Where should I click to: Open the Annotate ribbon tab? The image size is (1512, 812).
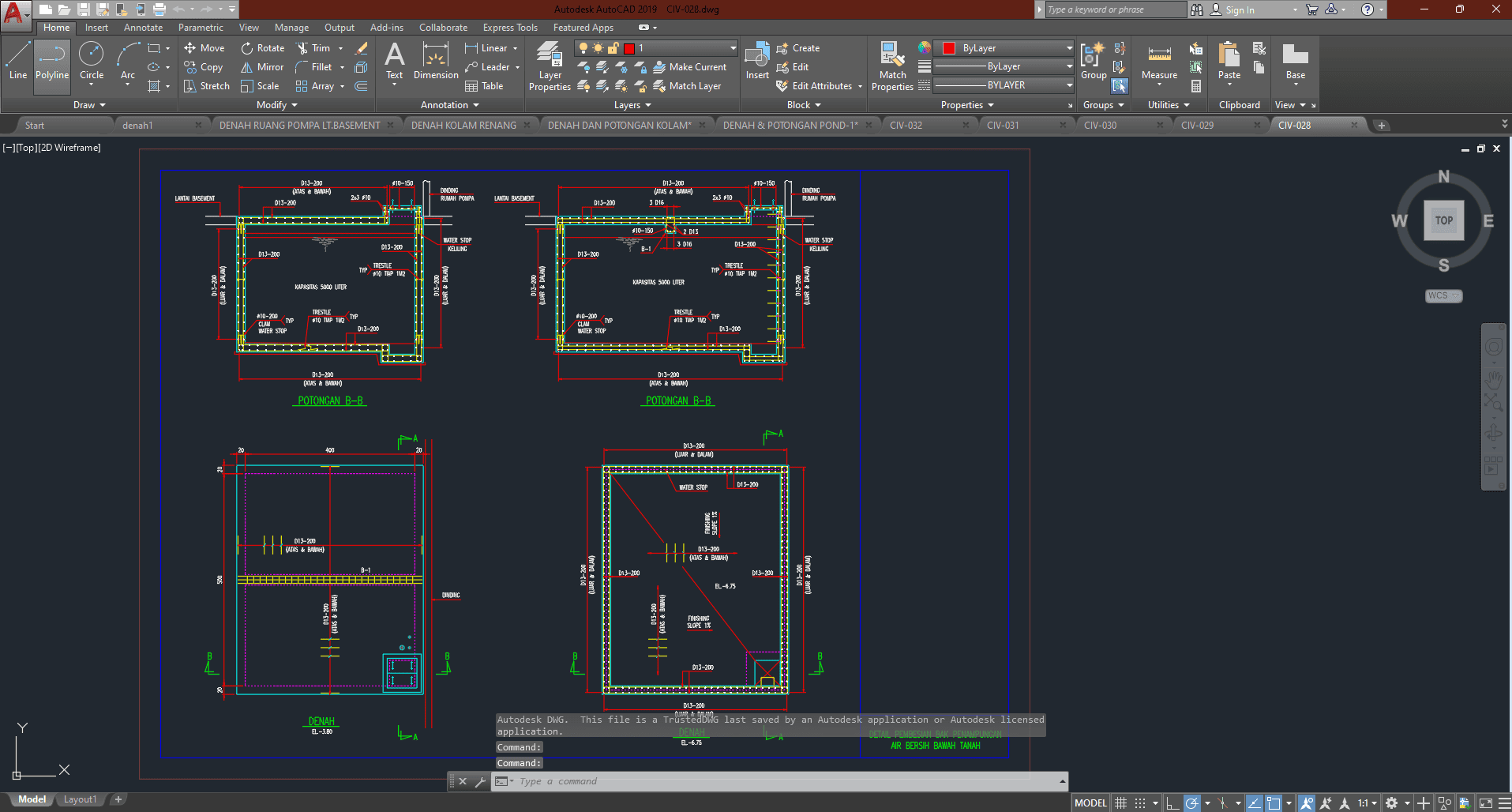[143, 28]
